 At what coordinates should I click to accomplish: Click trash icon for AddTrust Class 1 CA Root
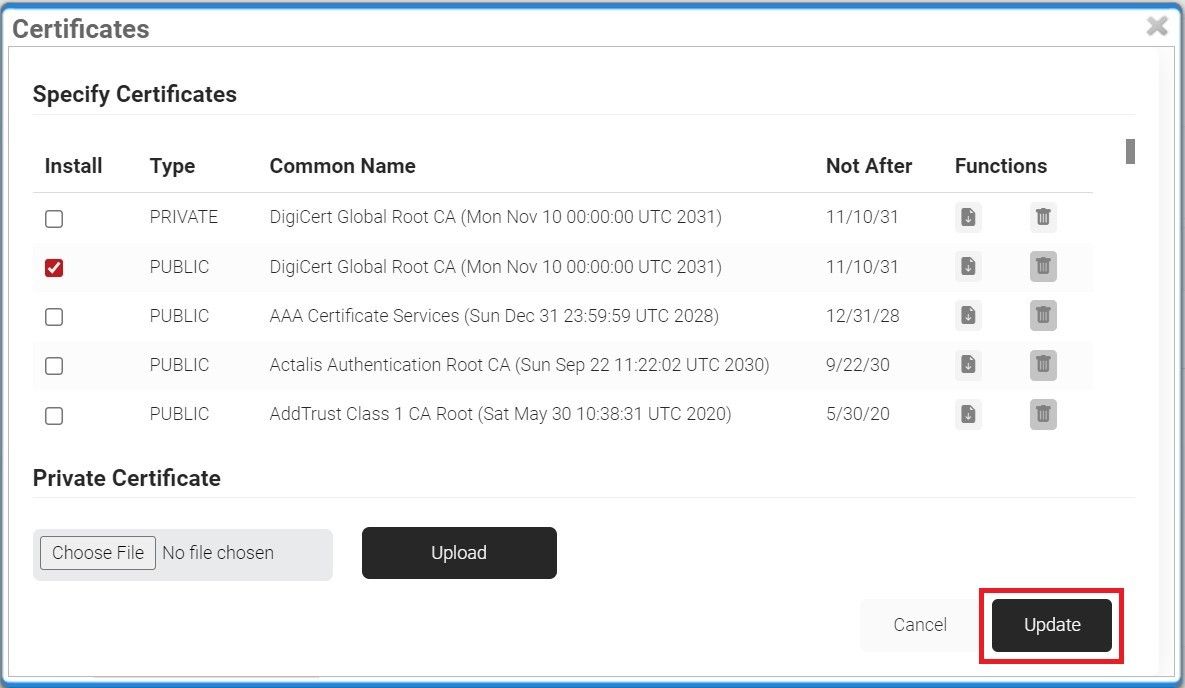1043,414
